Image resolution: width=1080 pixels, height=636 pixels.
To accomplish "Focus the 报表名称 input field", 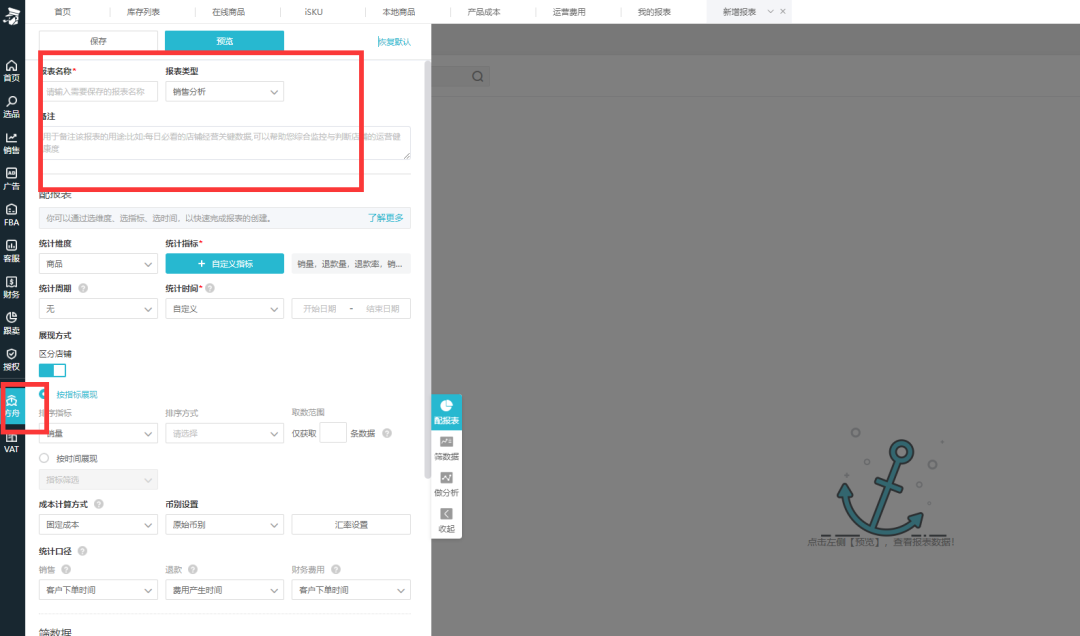I will [98, 92].
